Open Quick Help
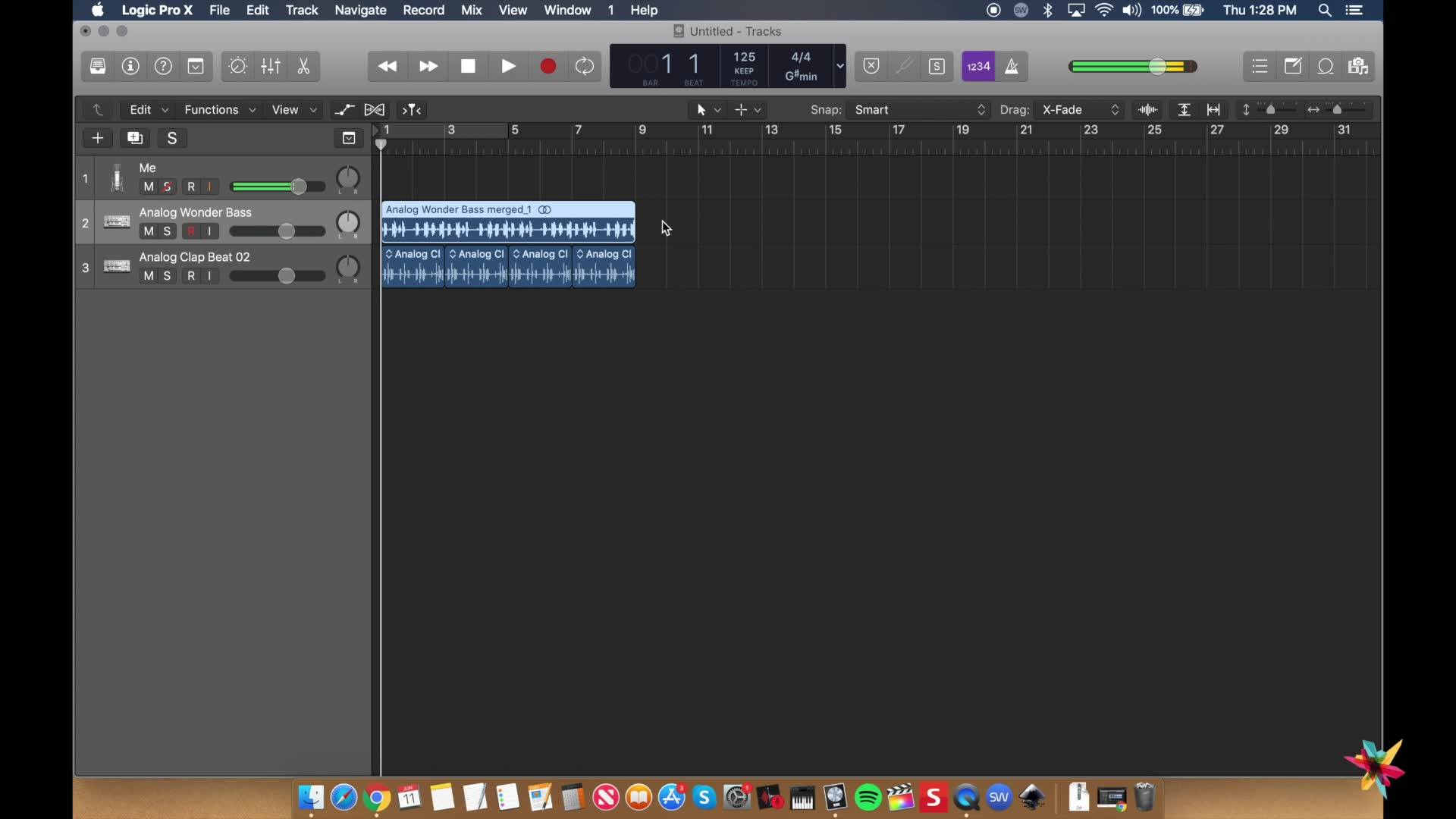Screen dimensions: 1456x819 tap(163, 67)
